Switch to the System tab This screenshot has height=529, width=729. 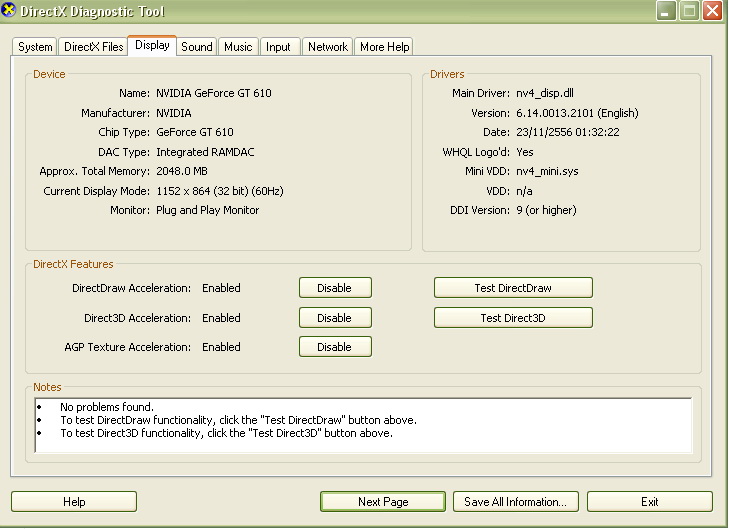click(35, 47)
